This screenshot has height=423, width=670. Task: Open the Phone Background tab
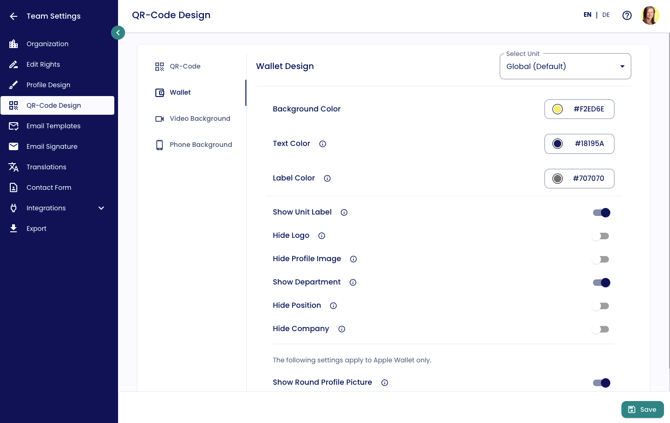tap(200, 145)
